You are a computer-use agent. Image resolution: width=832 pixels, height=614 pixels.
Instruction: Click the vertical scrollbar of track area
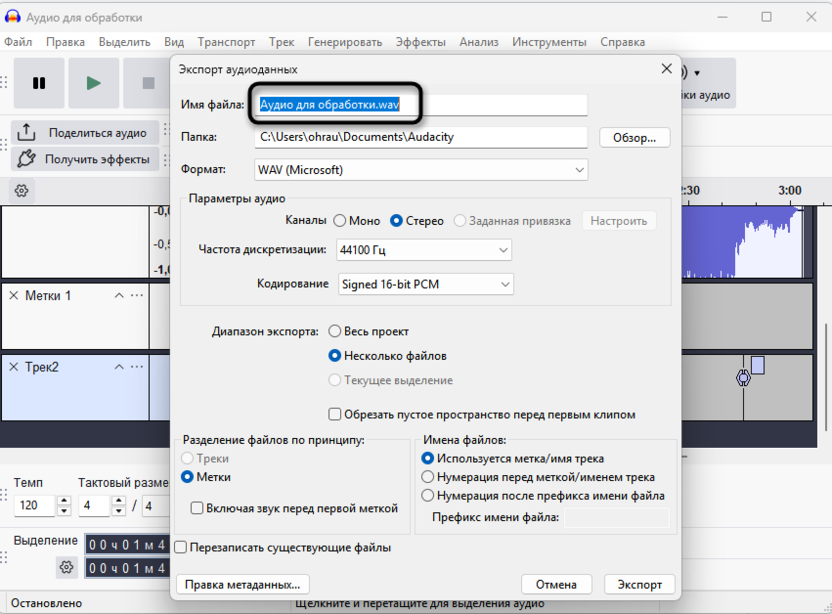coord(826,377)
